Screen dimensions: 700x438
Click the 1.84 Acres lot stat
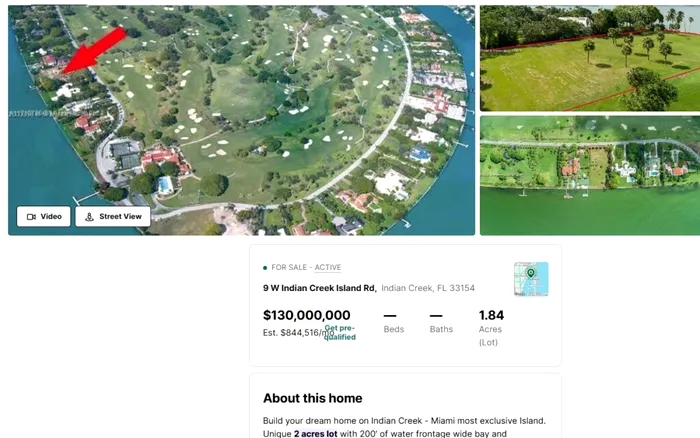coord(491,328)
